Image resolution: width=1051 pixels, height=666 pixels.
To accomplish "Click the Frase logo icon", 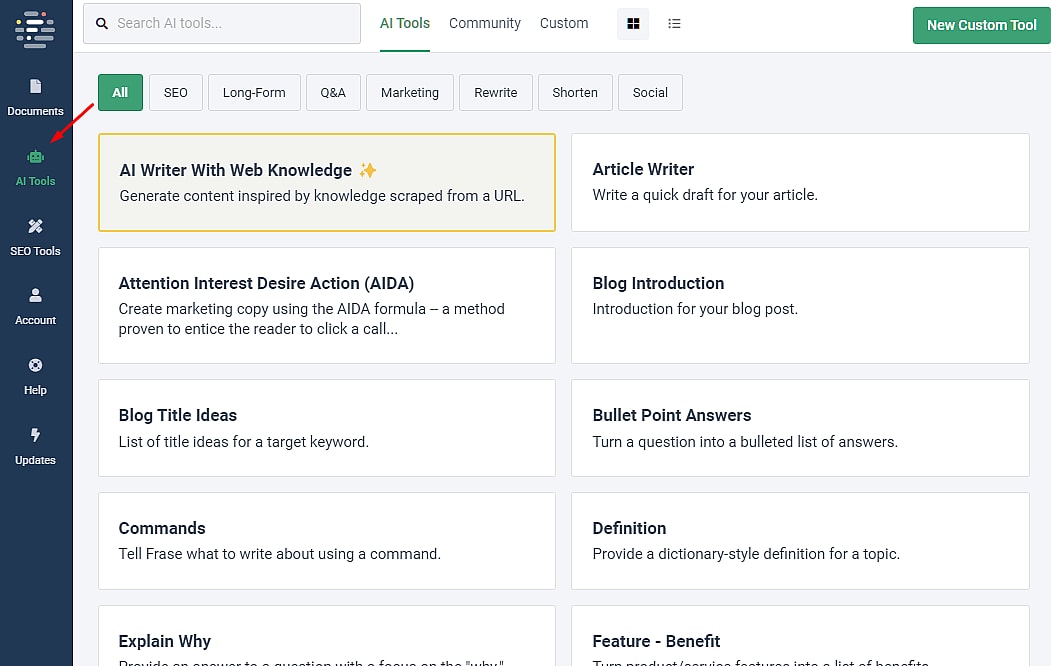I will pyautogui.click(x=35, y=29).
